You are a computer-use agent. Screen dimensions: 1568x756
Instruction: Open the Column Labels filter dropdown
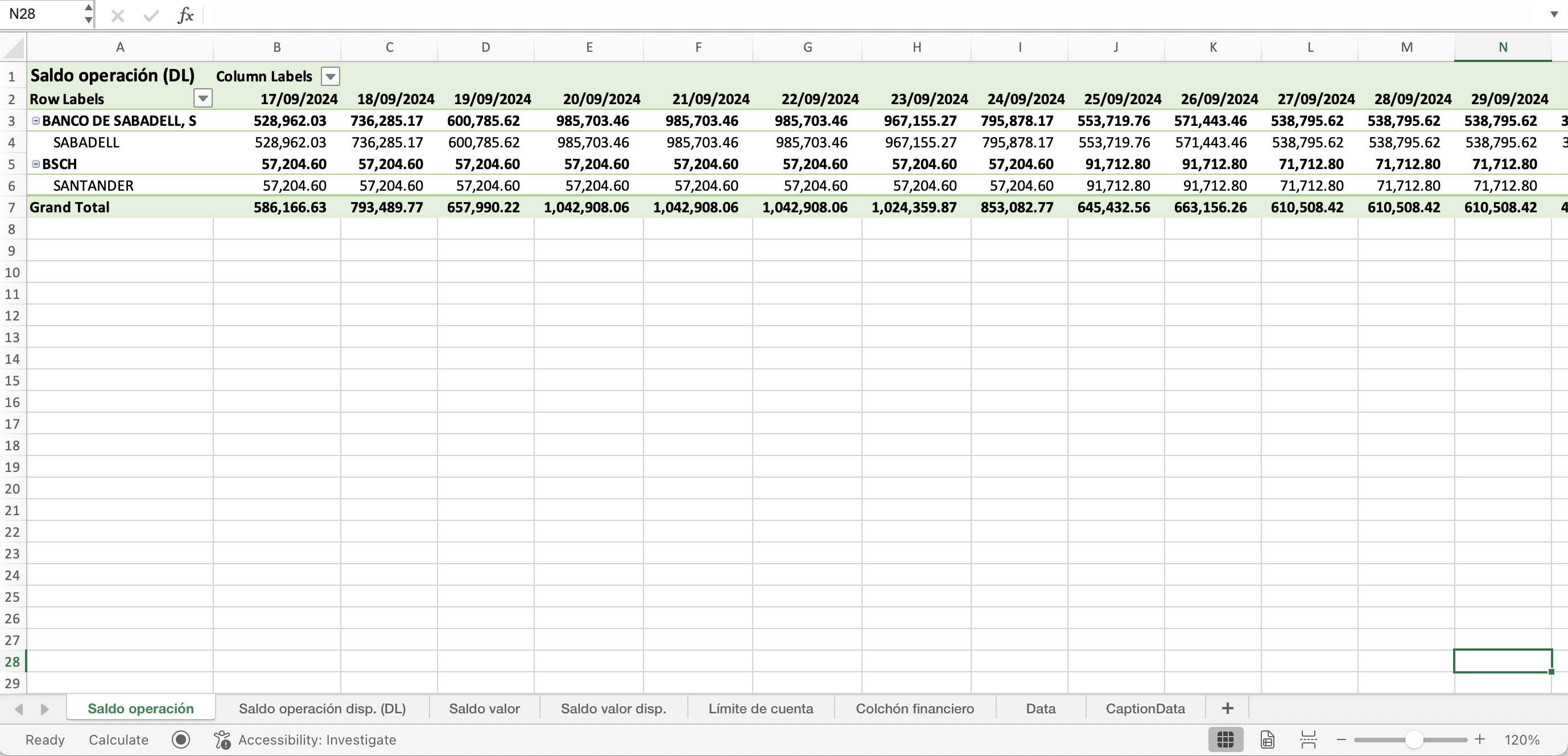[330, 77]
